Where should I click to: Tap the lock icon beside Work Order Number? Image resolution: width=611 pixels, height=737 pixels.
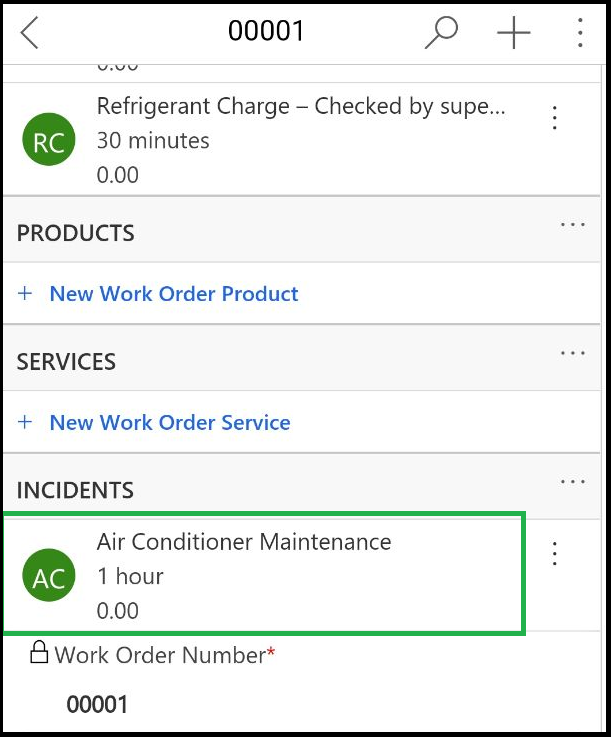(39, 654)
